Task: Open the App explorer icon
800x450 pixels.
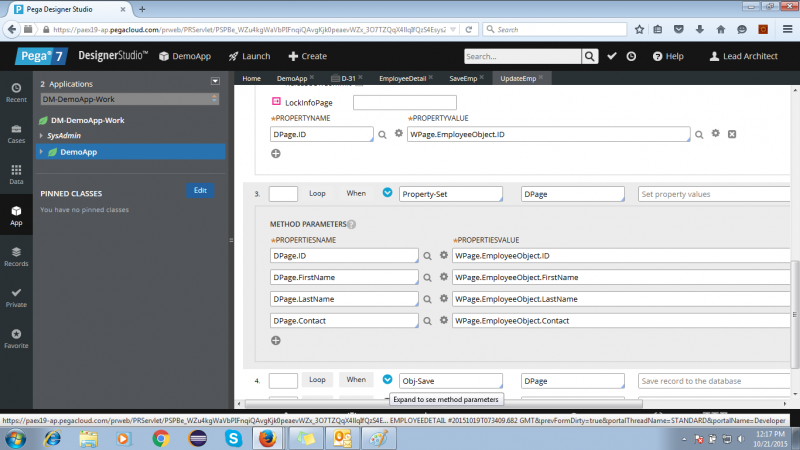Action: point(16,216)
